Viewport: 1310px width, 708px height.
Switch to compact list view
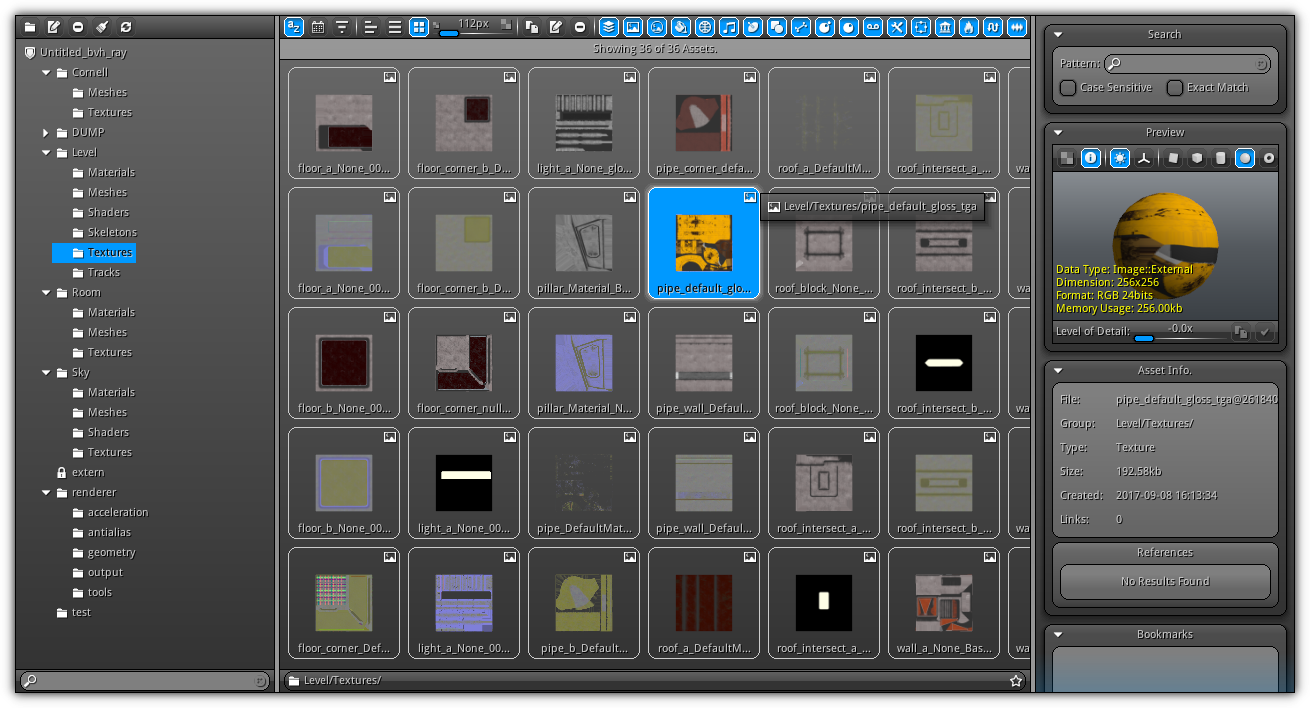(395, 27)
